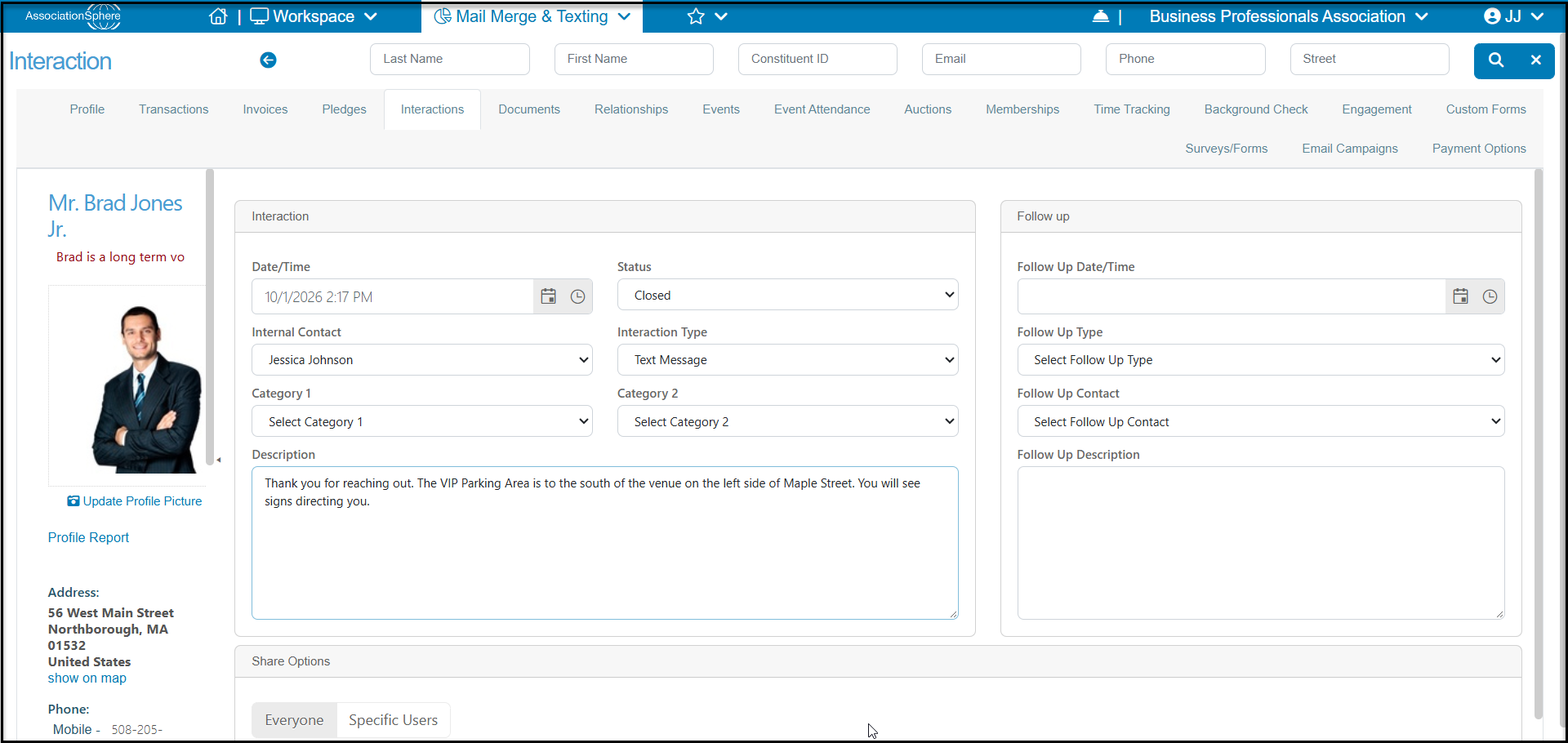Click Update Profile Picture link
Image resolution: width=1568 pixels, height=743 pixels.
(x=135, y=501)
